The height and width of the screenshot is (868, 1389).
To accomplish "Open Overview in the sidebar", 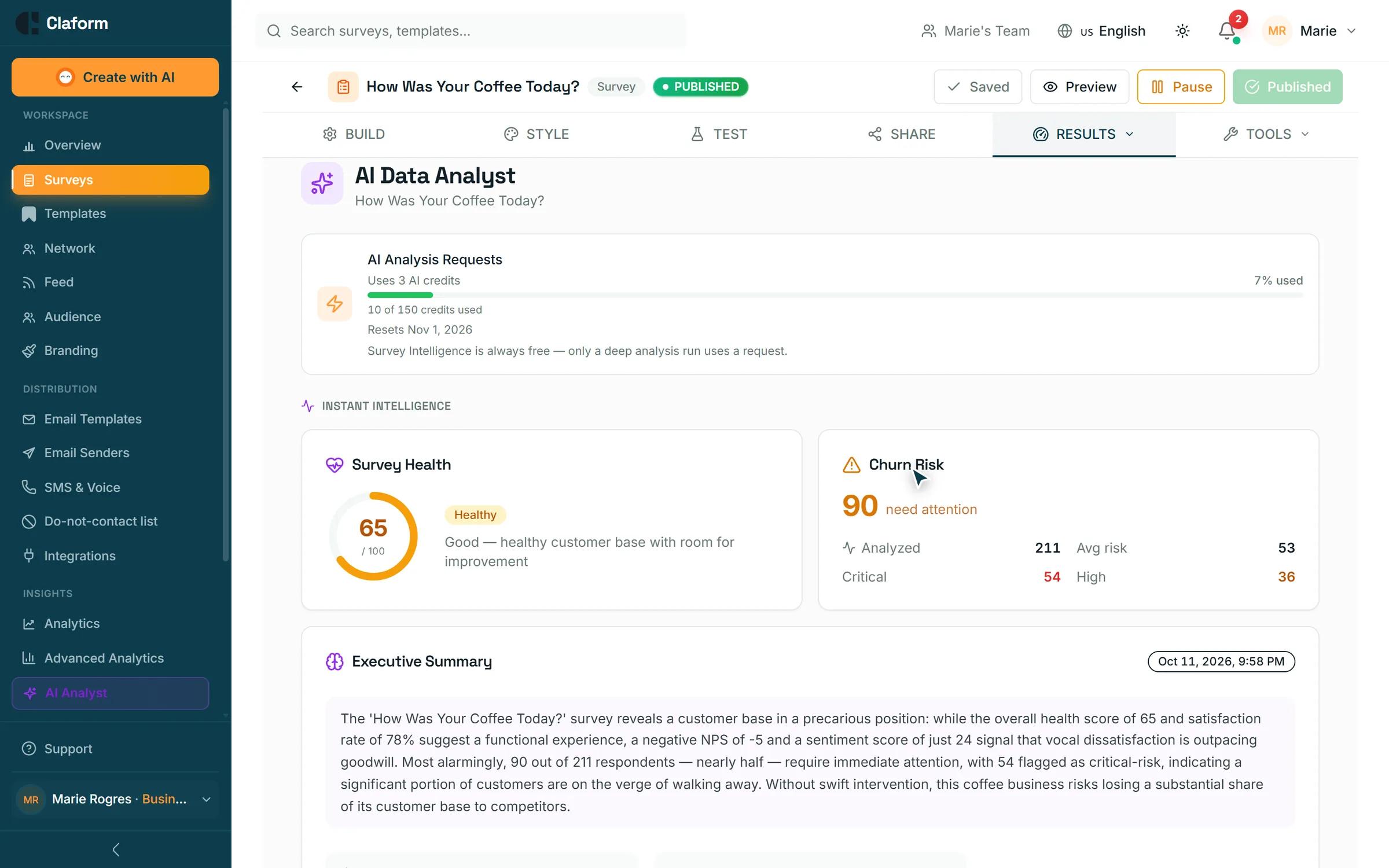I will (110, 145).
